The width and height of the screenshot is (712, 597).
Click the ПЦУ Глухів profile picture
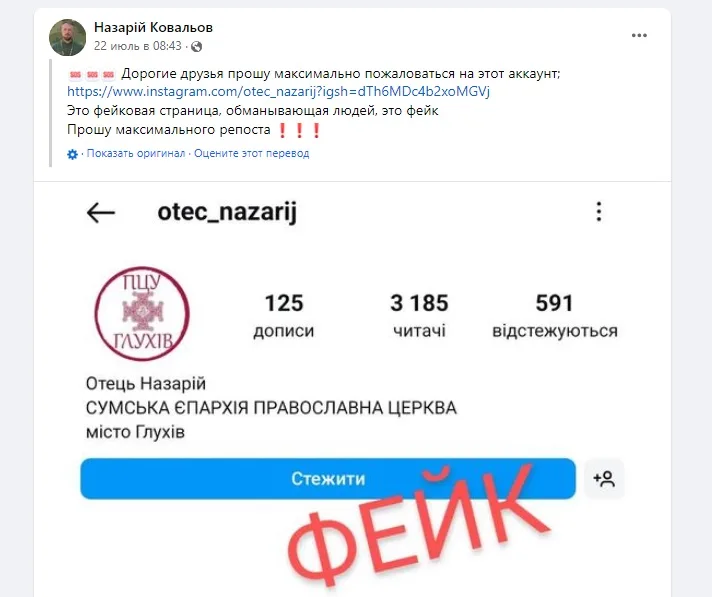coord(142,314)
